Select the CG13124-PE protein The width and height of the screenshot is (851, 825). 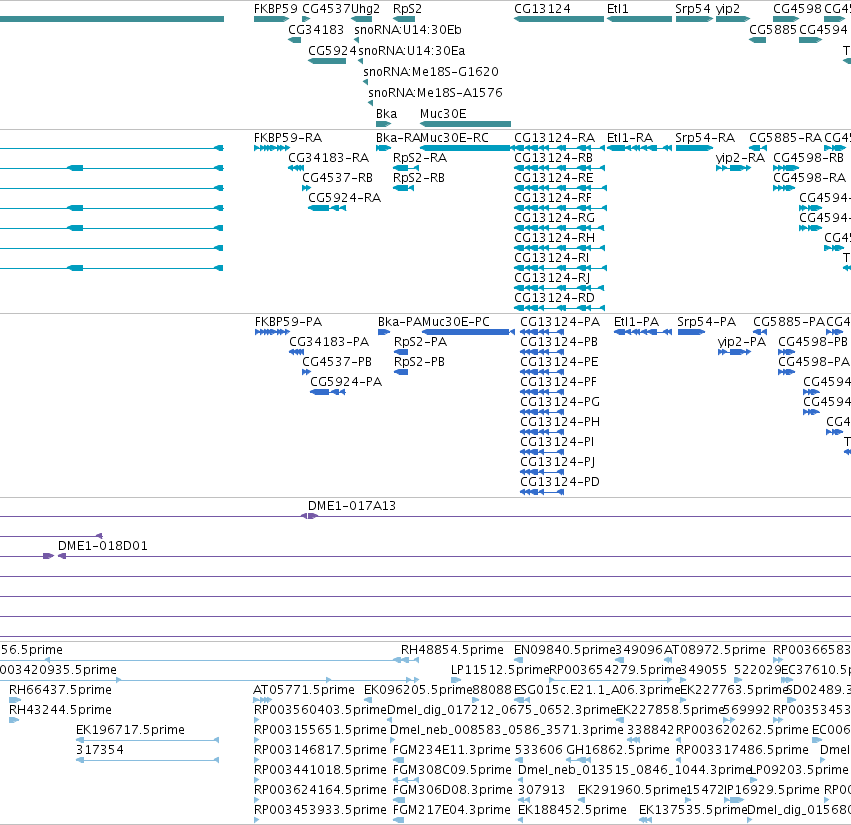pyautogui.click(x=559, y=362)
